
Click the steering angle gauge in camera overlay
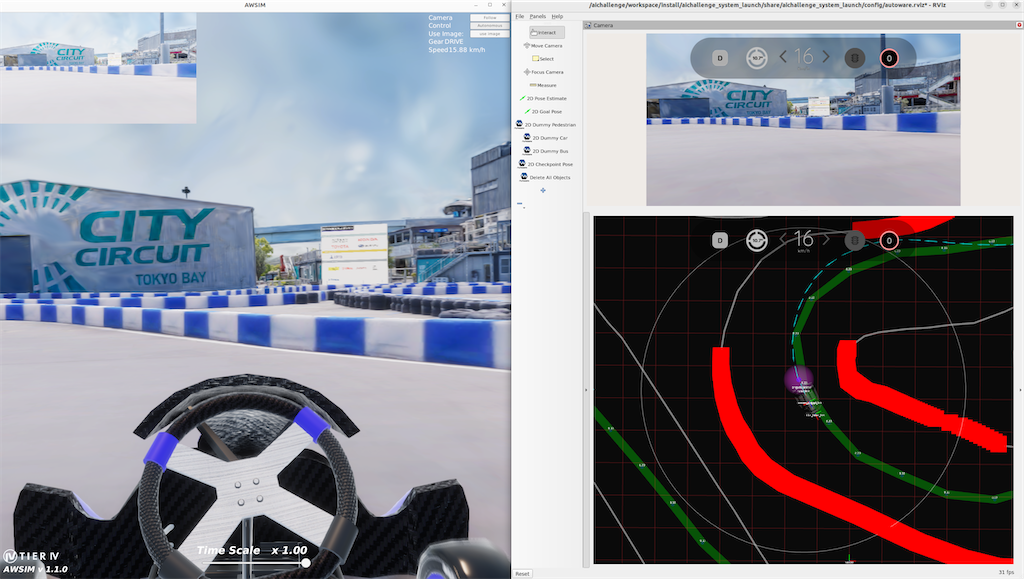[x=756, y=58]
